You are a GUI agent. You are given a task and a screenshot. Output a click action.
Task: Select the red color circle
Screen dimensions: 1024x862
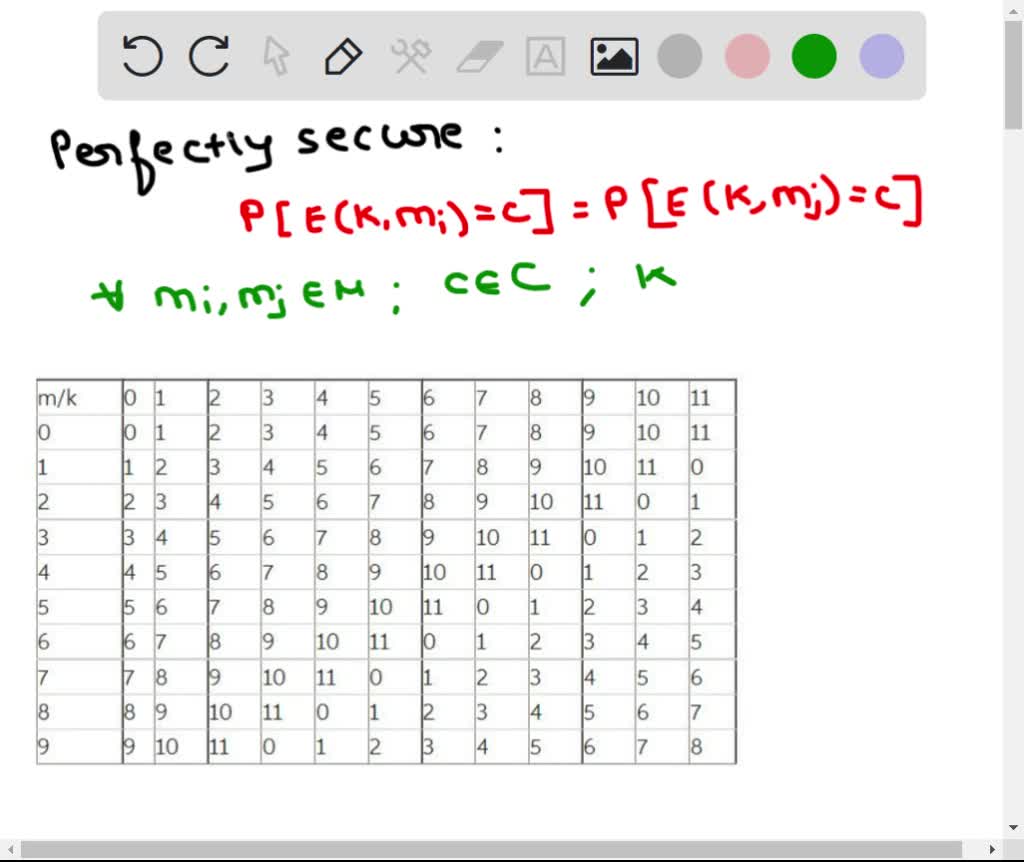[746, 57]
